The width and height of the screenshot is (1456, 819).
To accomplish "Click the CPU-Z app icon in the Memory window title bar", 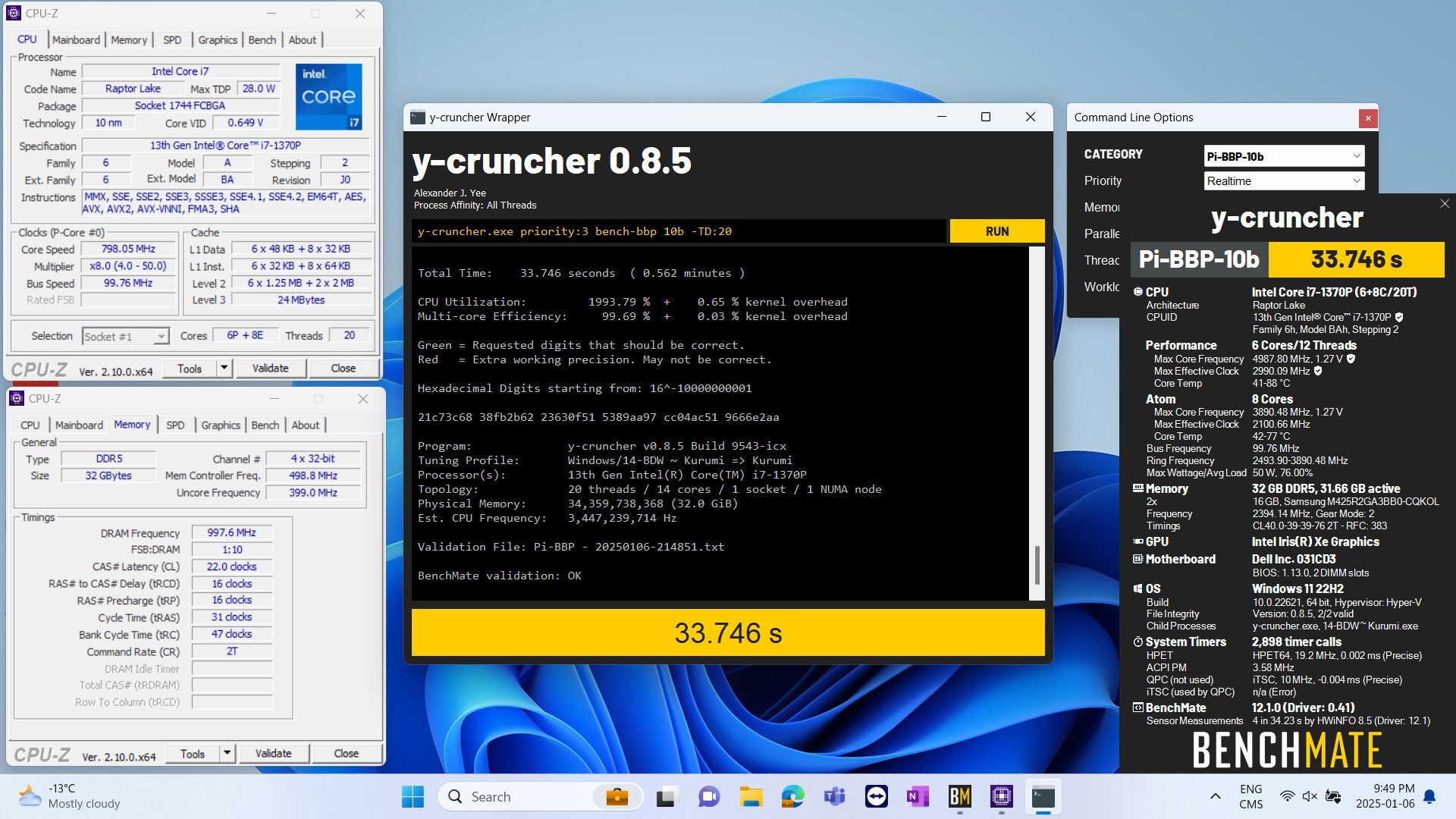I will pos(17,398).
